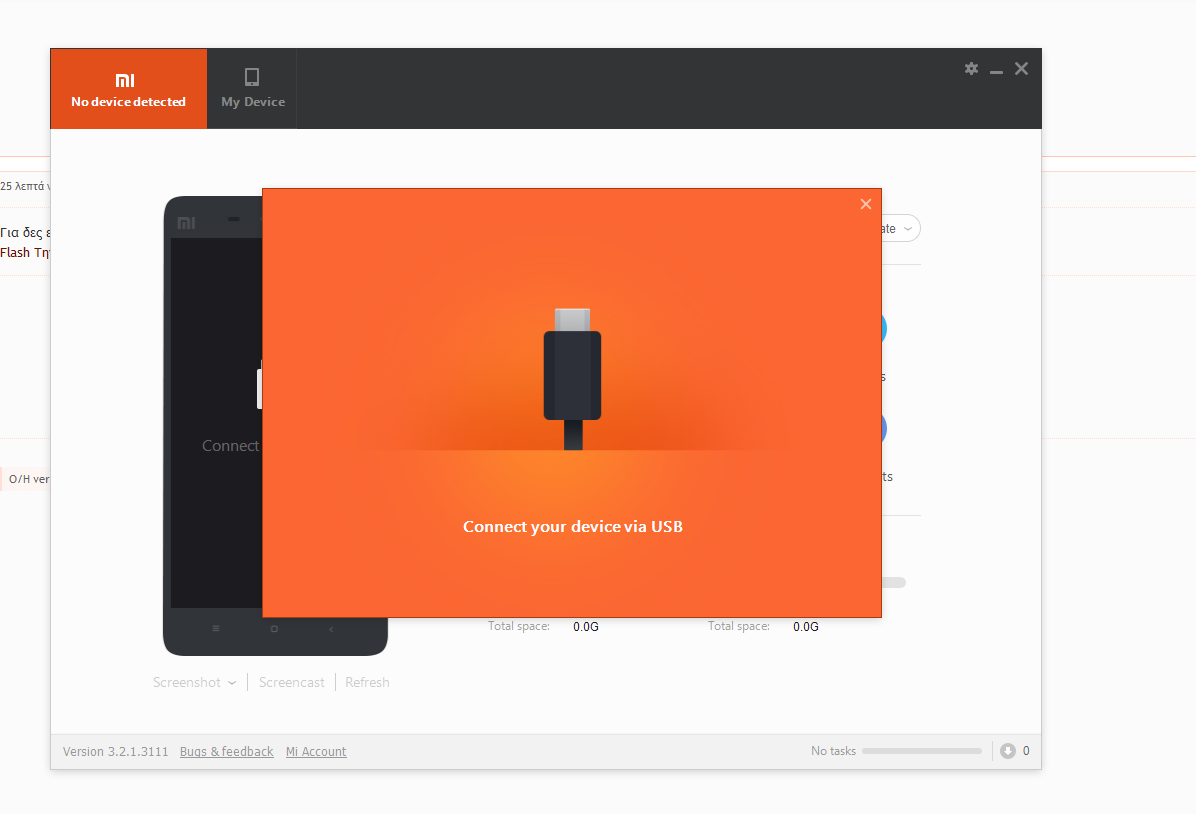Viewport: 1196px width, 814px height.
Task: Open the settings gear in title bar
Action: (971, 69)
